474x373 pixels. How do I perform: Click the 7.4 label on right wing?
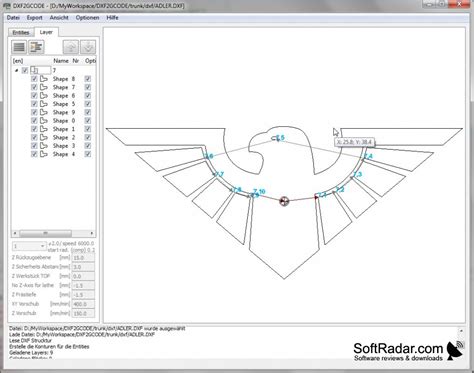[x=368, y=156]
